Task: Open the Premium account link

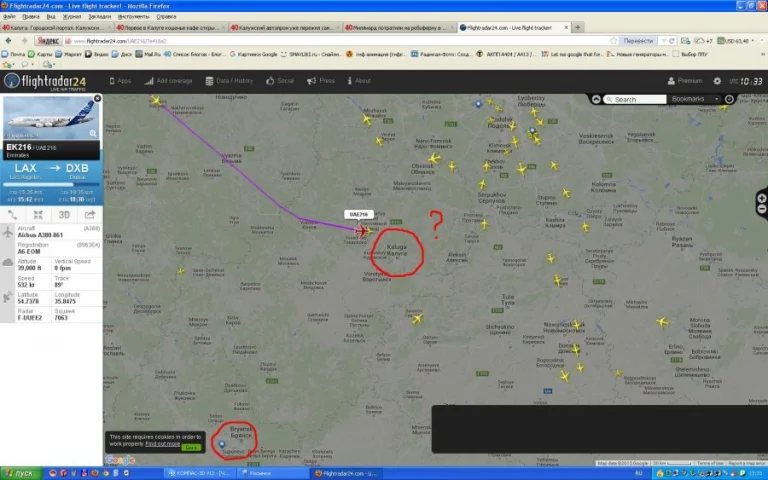Action: [x=685, y=81]
